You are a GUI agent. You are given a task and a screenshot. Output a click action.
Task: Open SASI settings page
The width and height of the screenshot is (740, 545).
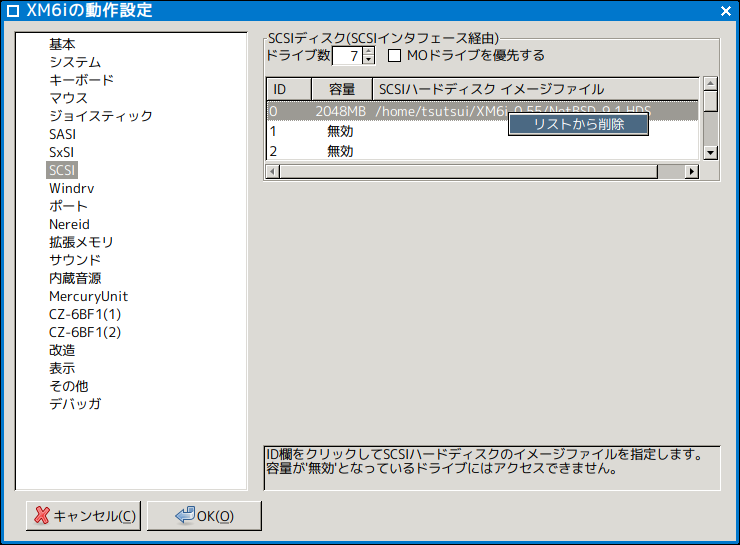click(x=62, y=134)
